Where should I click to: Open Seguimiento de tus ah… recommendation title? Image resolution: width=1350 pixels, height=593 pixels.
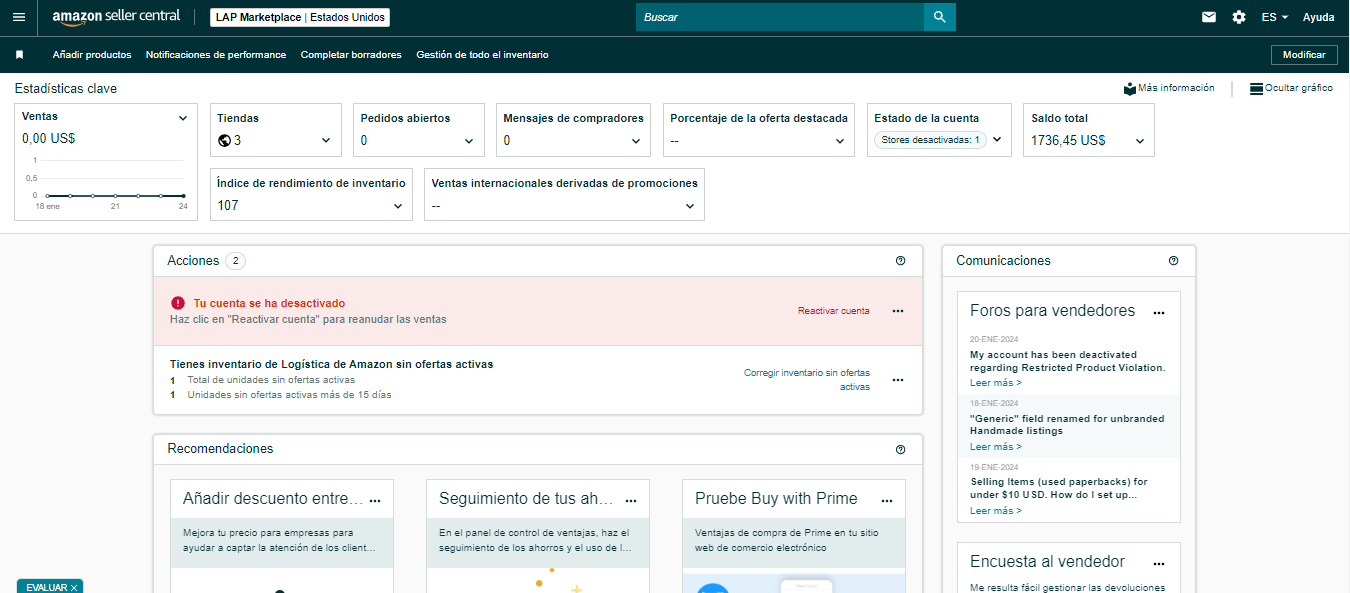pyautogui.click(x=526, y=499)
